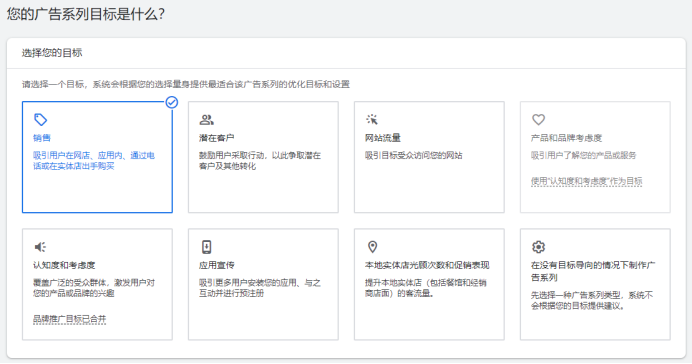Click the price tag icon for 销售
Image resolution: width=692 pixels, height=364 pixels.
coord(41,120)
